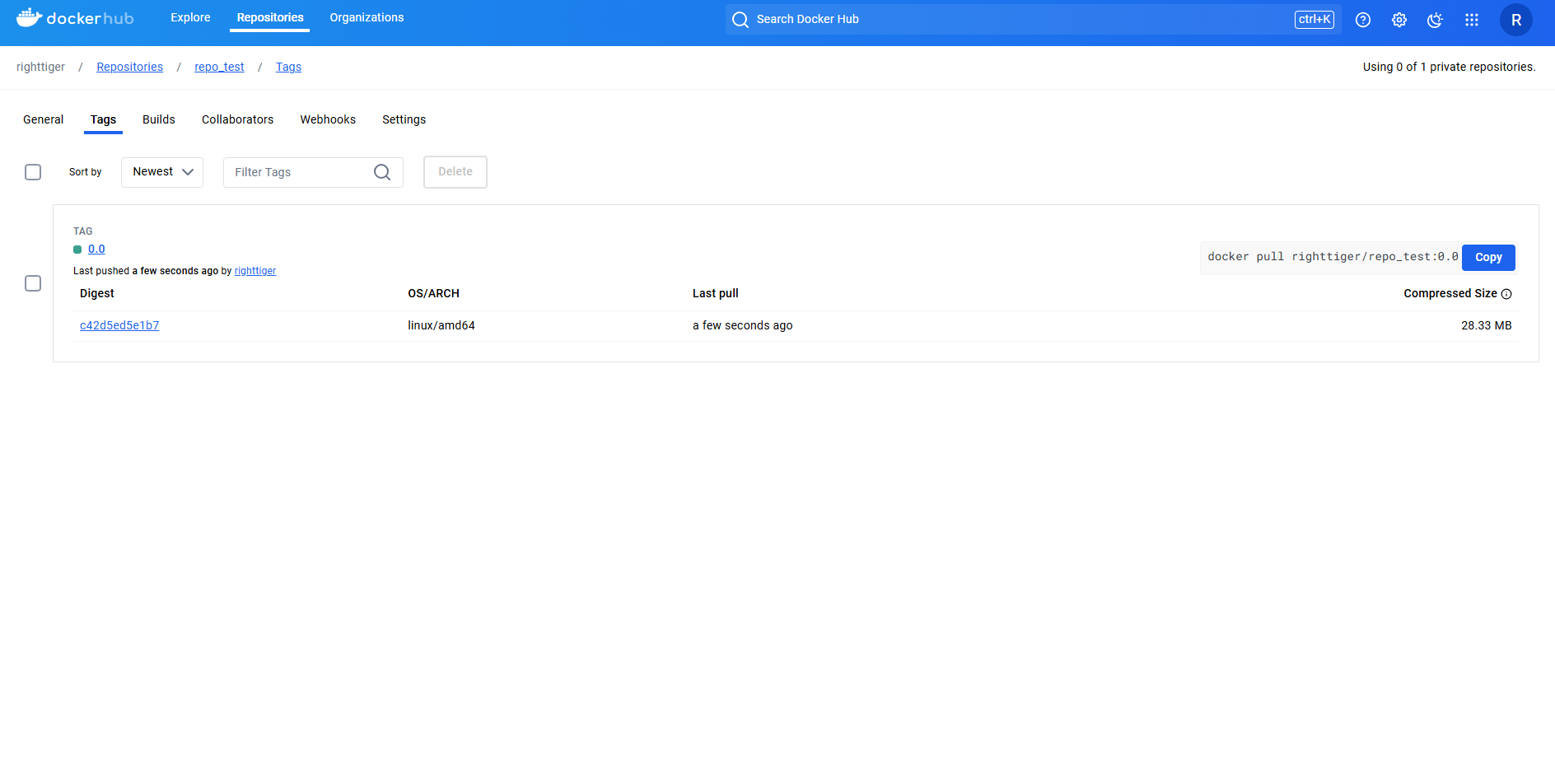1555x784 pixels.
Task: Select the Tags tab
Action: (103, 119)
